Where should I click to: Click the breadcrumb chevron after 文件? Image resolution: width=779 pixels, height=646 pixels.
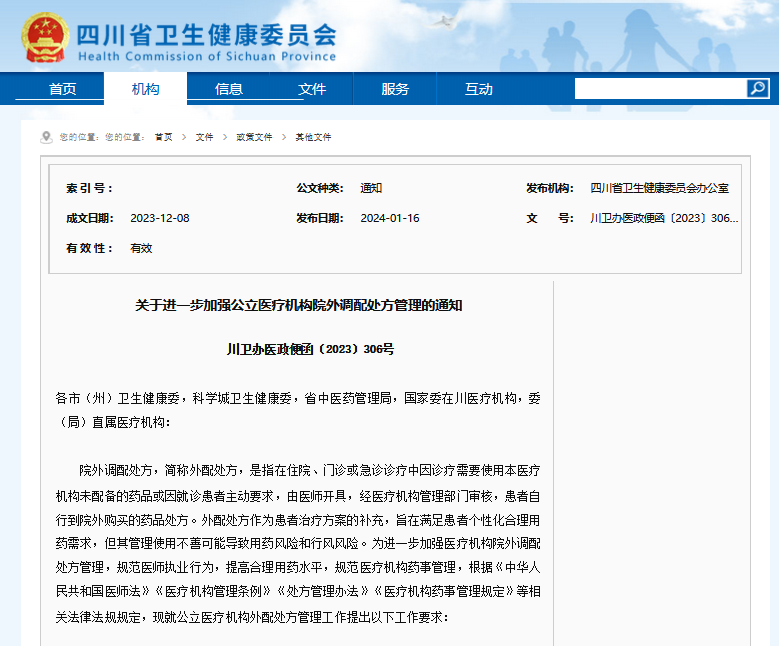point(225,137)
